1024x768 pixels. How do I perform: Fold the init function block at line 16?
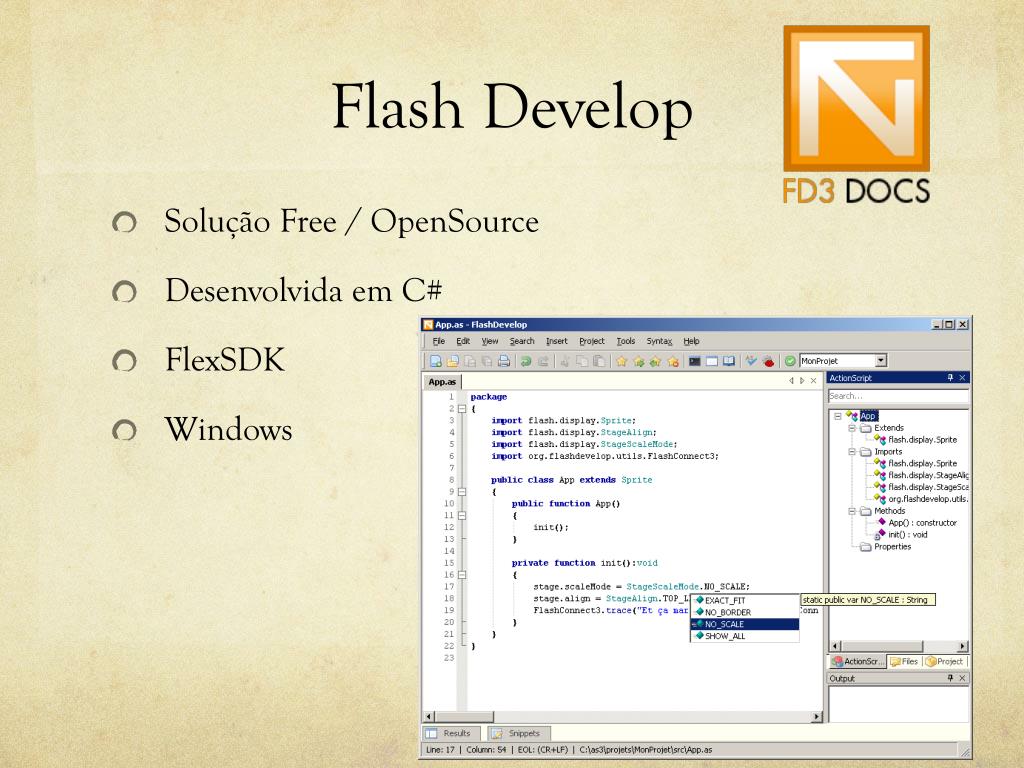point(462,575)
